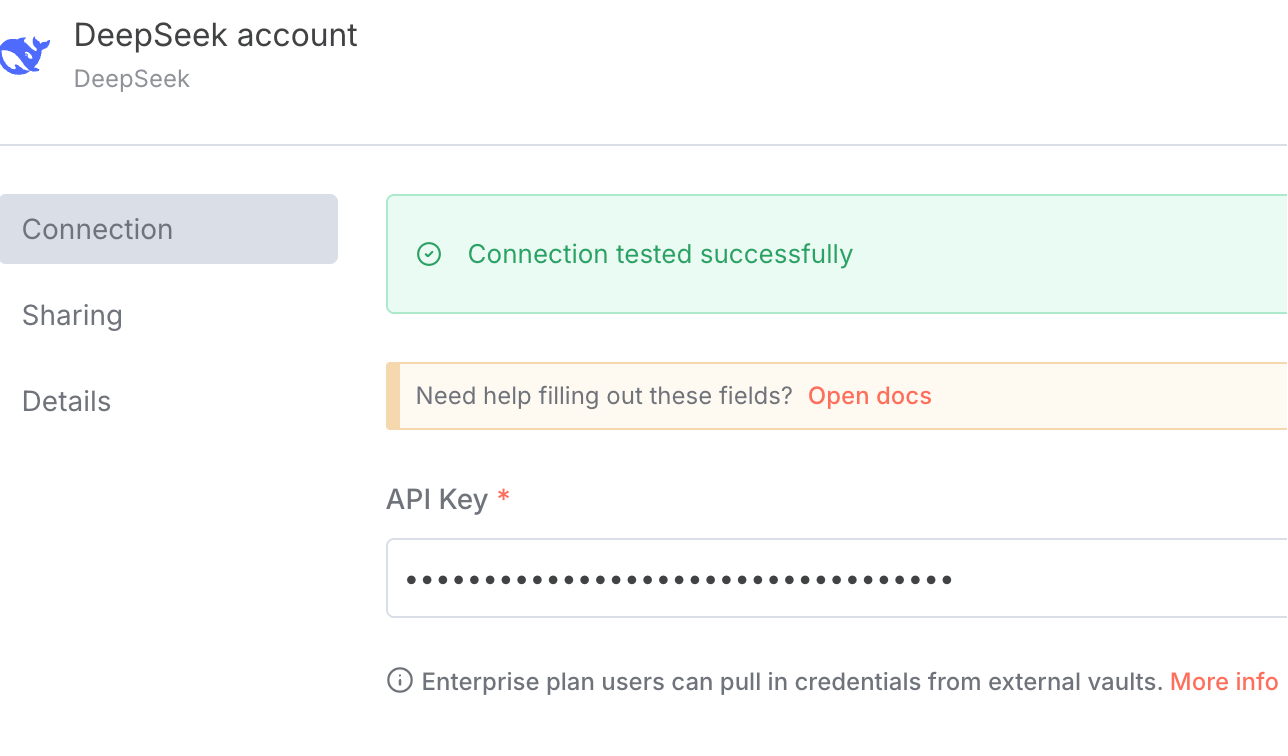
Task: Click the 'DeepSeek account' credential name title
Action: click(216, 35)
